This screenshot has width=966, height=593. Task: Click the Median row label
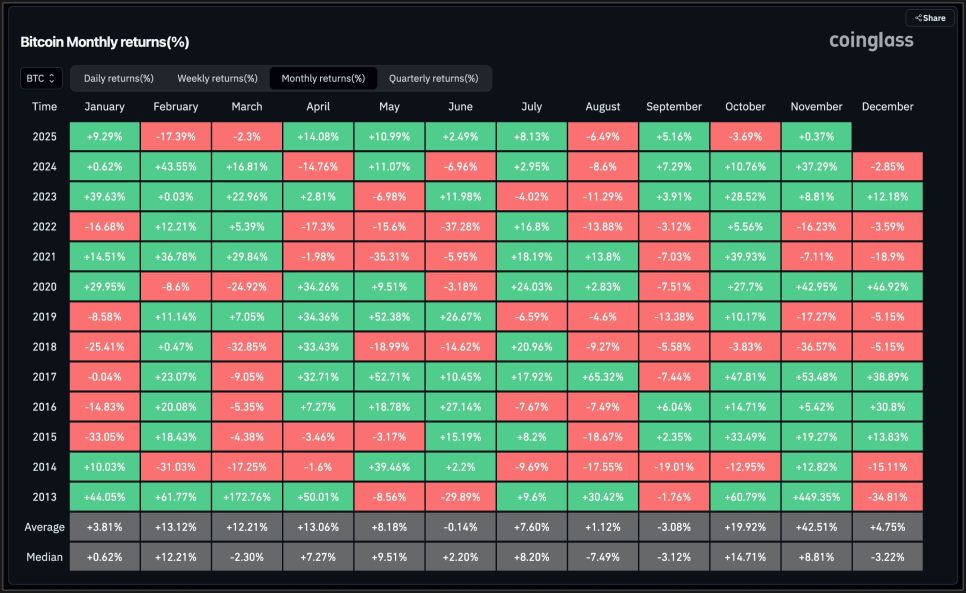pos(44,556)
